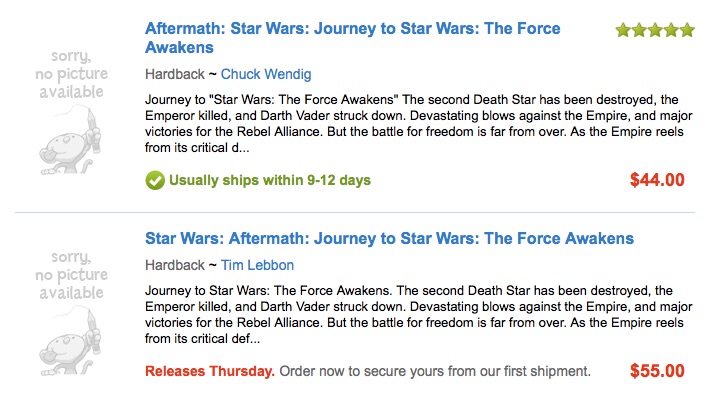View author Tim Lebbon's page
Viewport: 709px width, 399px height.
tap(257, 265)
